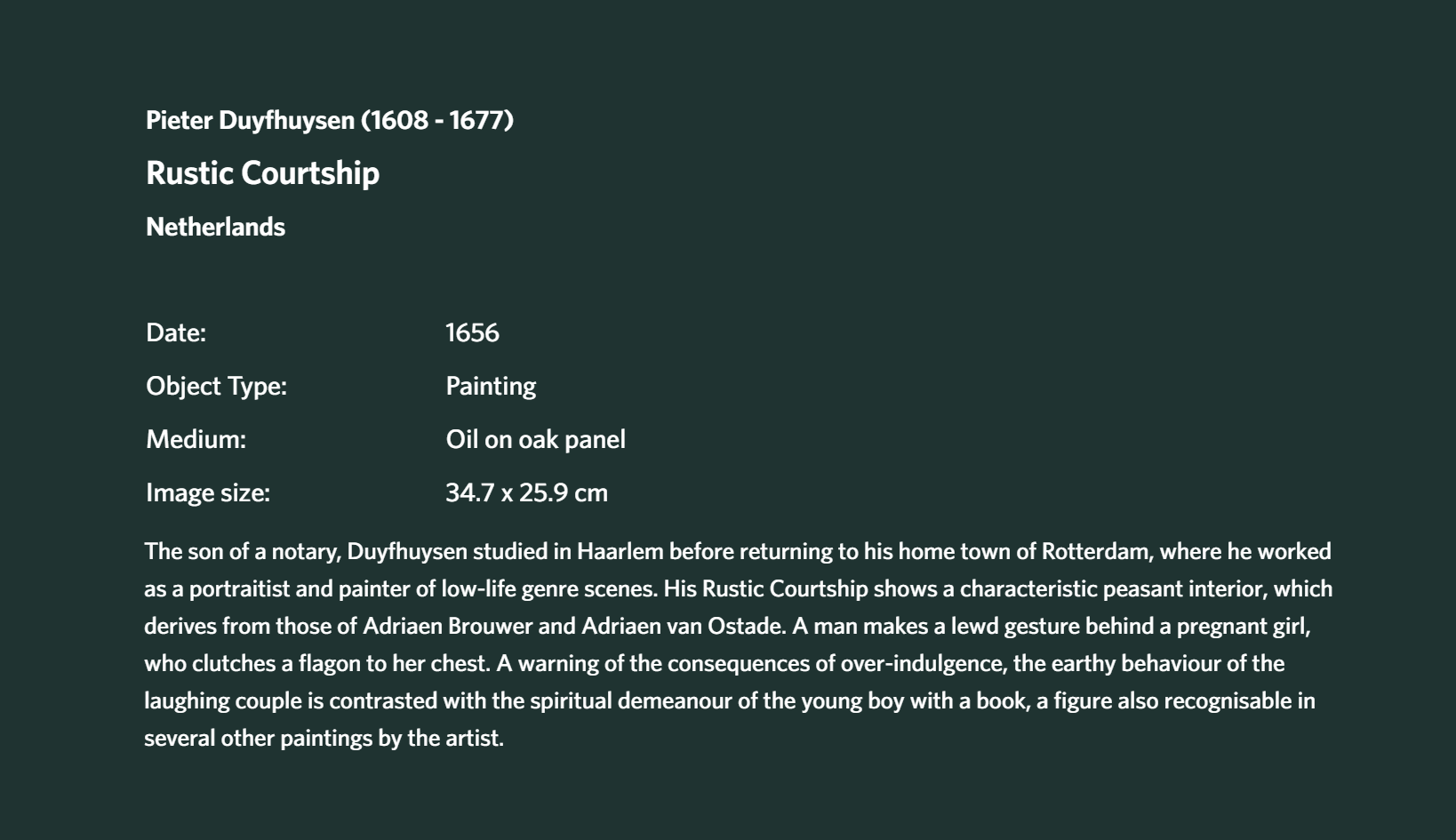
Task: Click the Image size label
Action: click(208, 492)
